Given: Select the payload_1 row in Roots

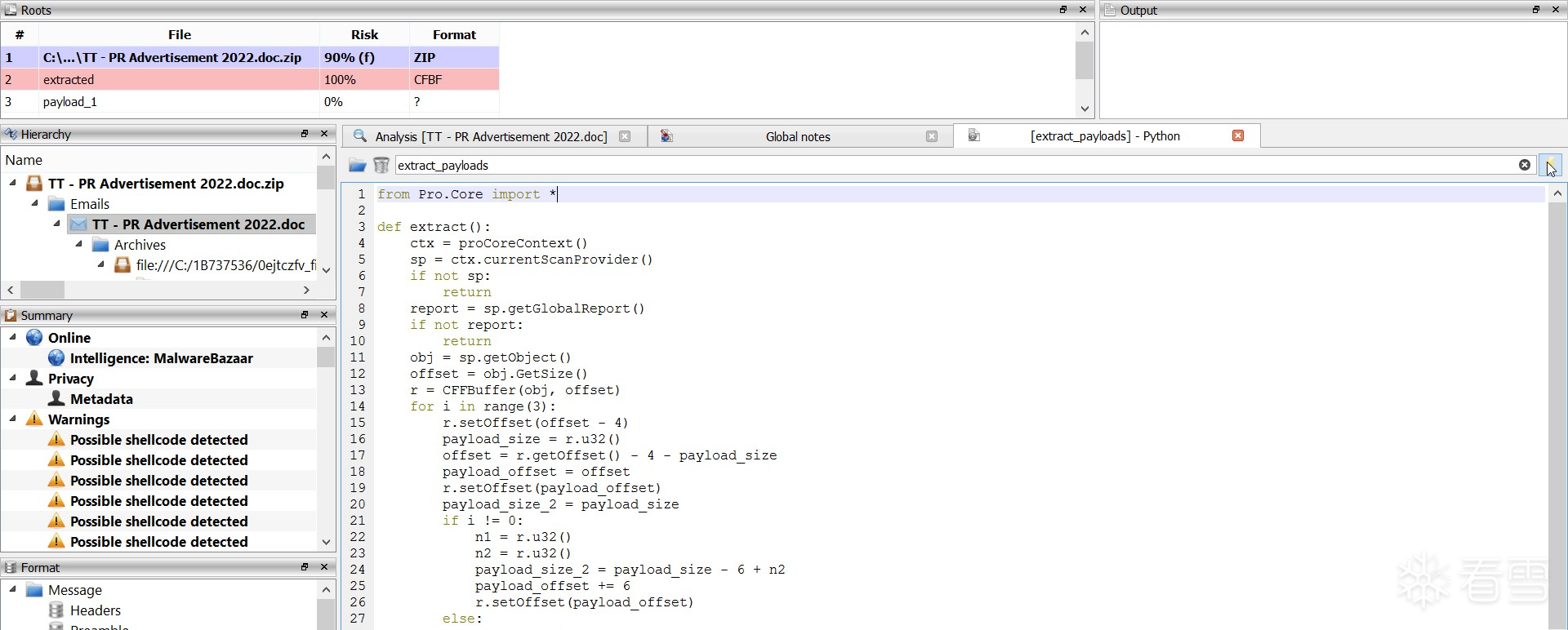Looking at the screenshot, I should pyautogui.click(x=250, y=101).
